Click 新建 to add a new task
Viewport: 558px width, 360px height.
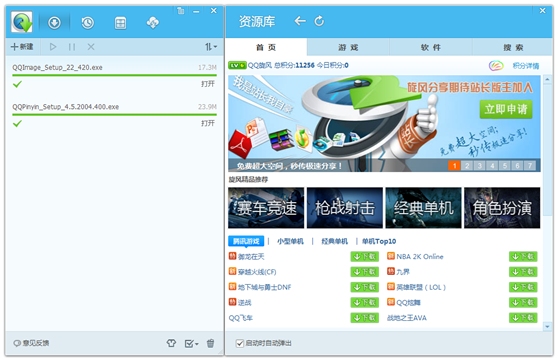pos(22,47)
